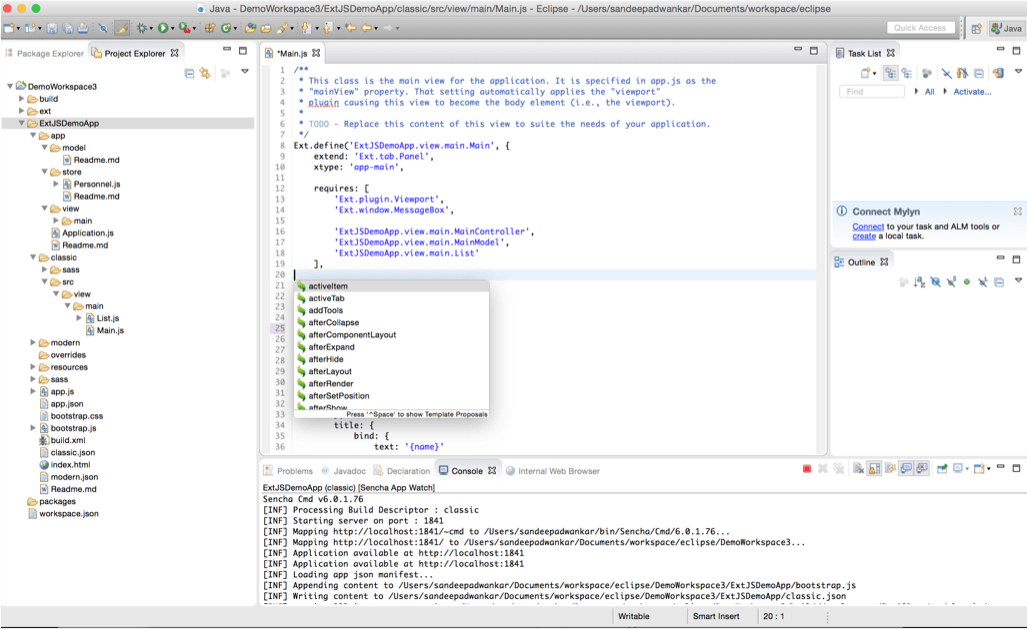The height and width of the screenshot is (629, 1027).
Task: Toggle the Categorized view in Task List
Action: pyautogui.click(x=890, y=73)
